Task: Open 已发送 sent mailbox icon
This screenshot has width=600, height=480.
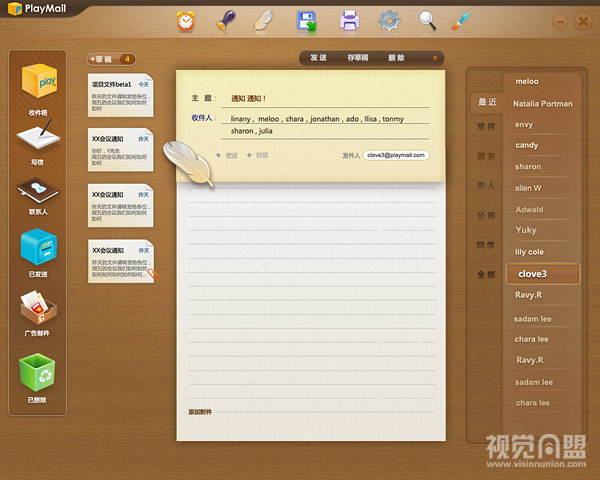Action: (39, 247)
